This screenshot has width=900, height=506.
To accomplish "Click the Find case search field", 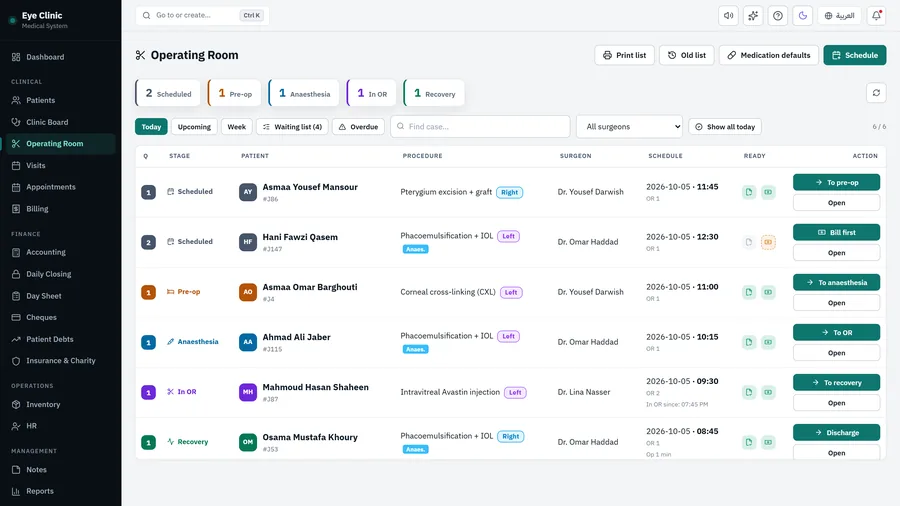I will pos(480,127).
